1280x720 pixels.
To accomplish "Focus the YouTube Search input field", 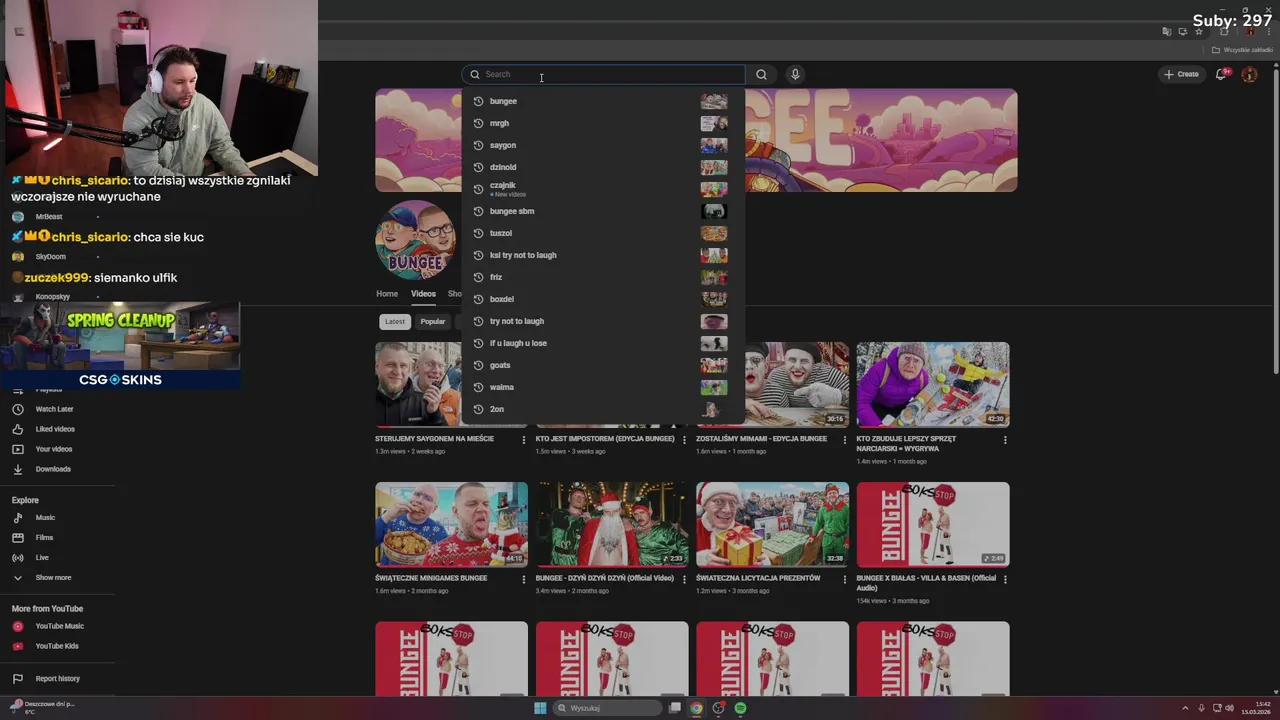I will tap(604, 74).
